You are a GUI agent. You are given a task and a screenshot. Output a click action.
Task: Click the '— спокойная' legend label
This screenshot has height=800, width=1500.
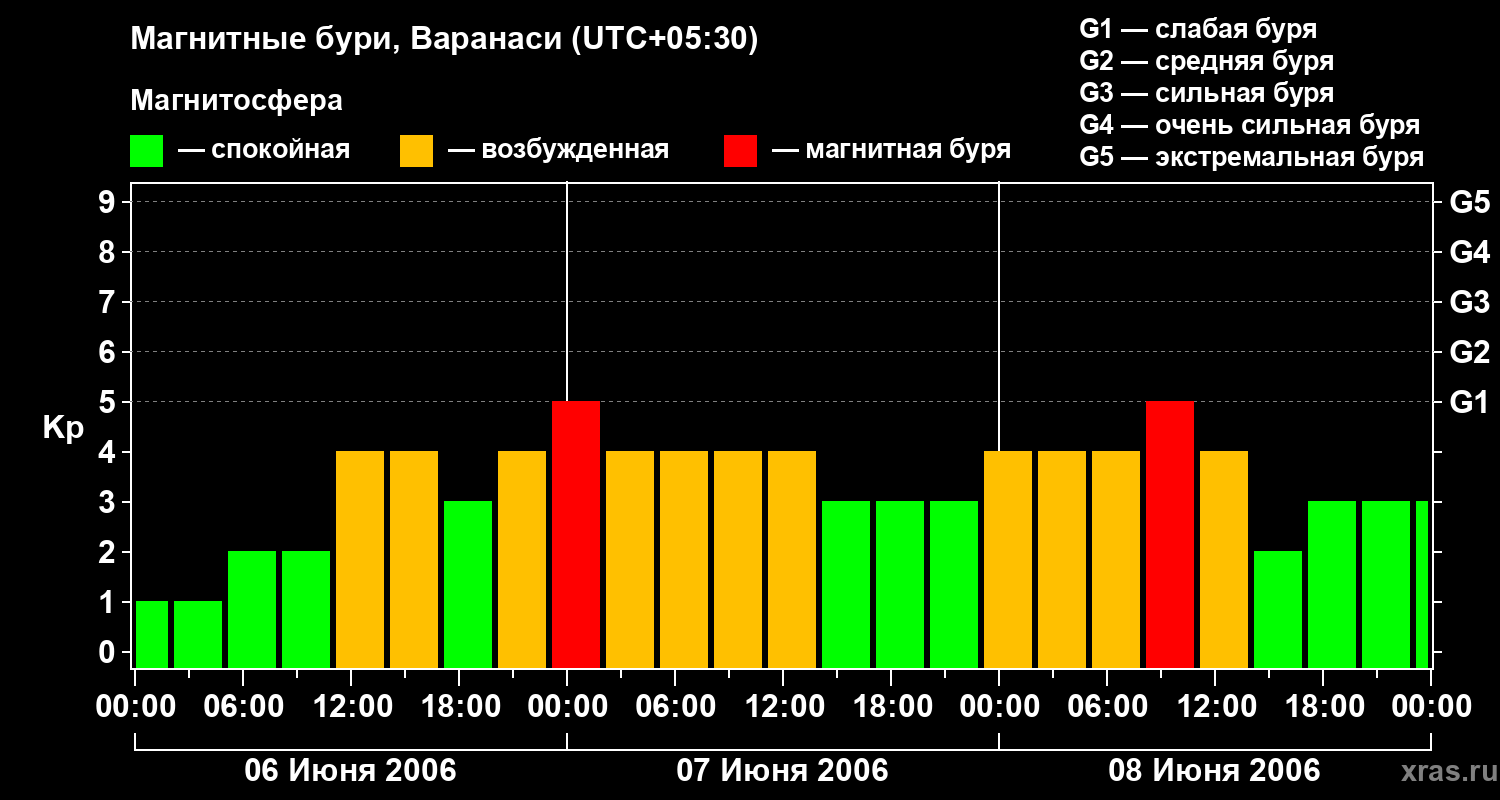(x=264, y=150)
